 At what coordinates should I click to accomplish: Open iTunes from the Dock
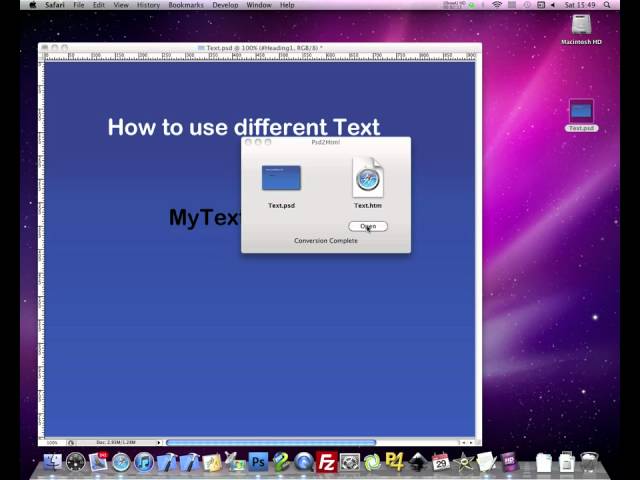[x=144, y=462]
